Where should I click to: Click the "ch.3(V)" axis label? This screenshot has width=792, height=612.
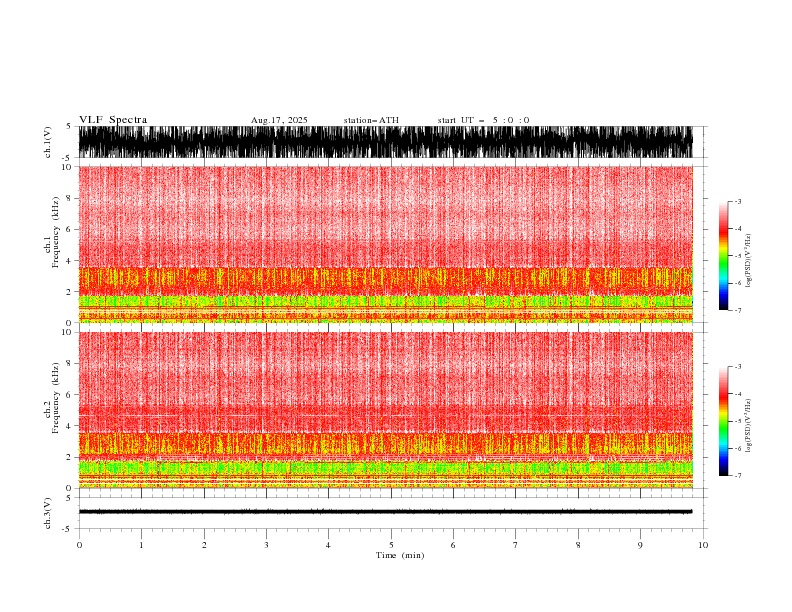[x=48, y=513]
